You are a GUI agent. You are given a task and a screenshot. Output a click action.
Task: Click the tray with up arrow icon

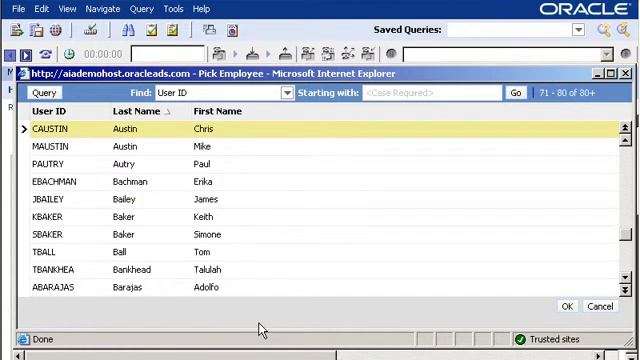(x=285, y=54)
